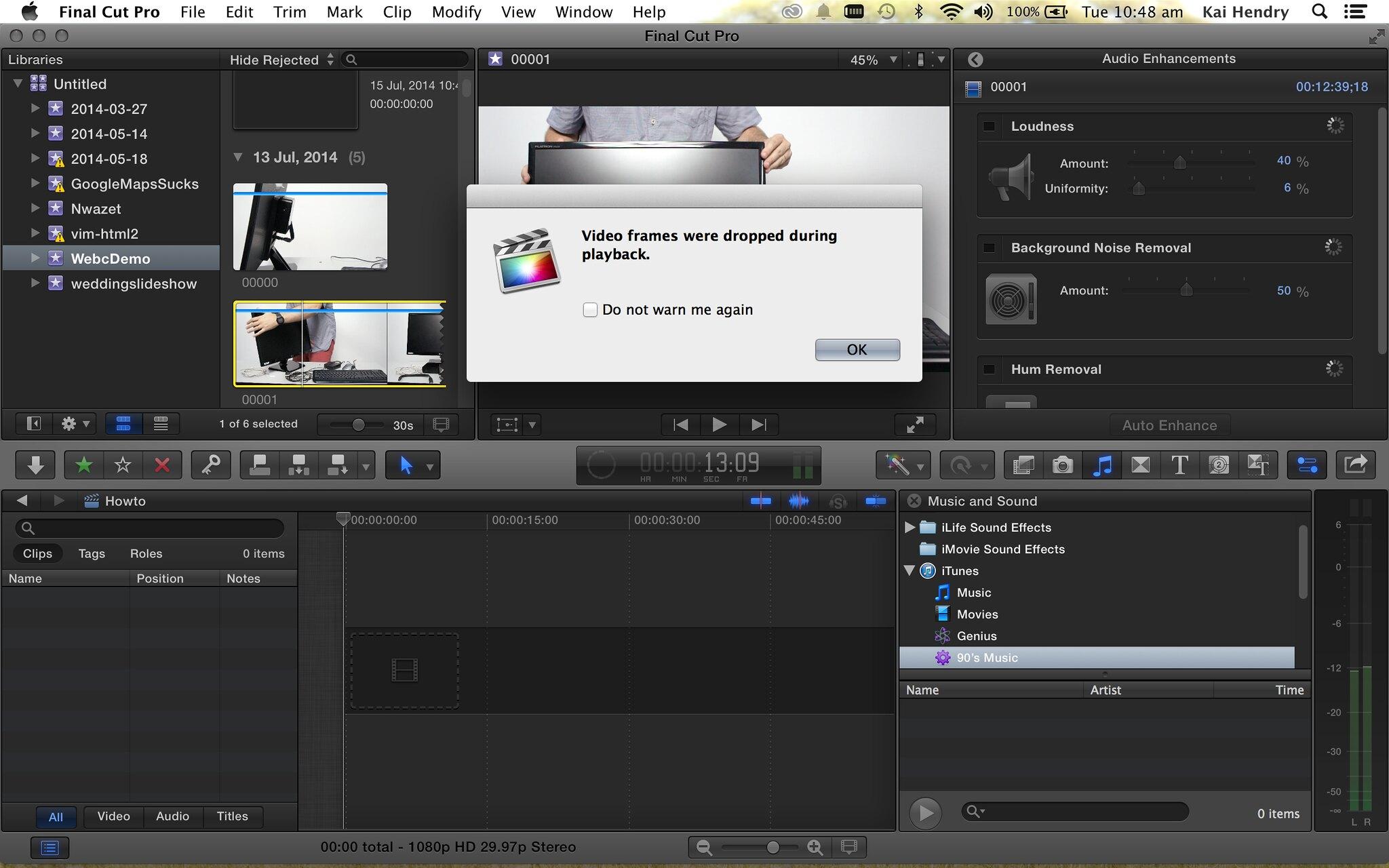The height and width of the screenshot is (868, 1389).
Task: Open the Transitions browser icon
Action: click(x=1141, y=465)
